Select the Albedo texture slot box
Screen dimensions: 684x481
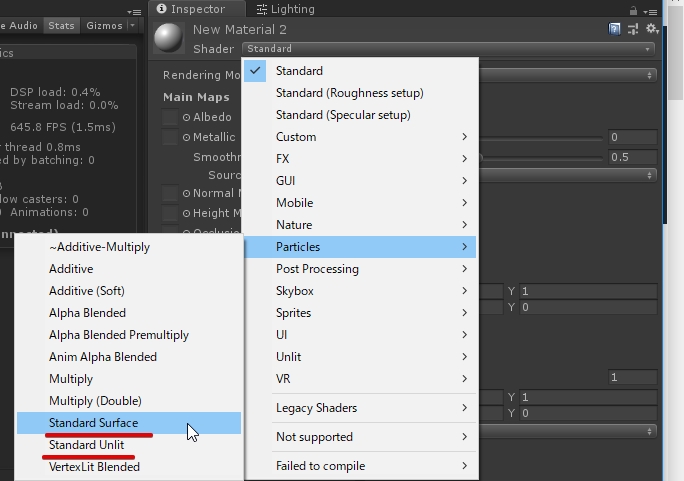coord(170,117)
